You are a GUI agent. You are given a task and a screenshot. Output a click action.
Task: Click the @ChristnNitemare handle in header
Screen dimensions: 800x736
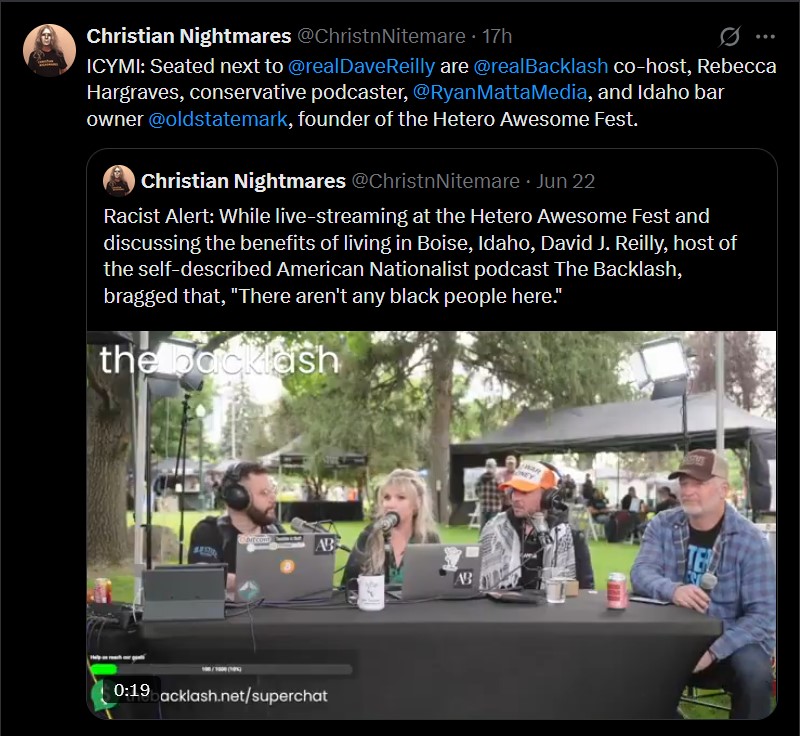click(x=381, y=36)
